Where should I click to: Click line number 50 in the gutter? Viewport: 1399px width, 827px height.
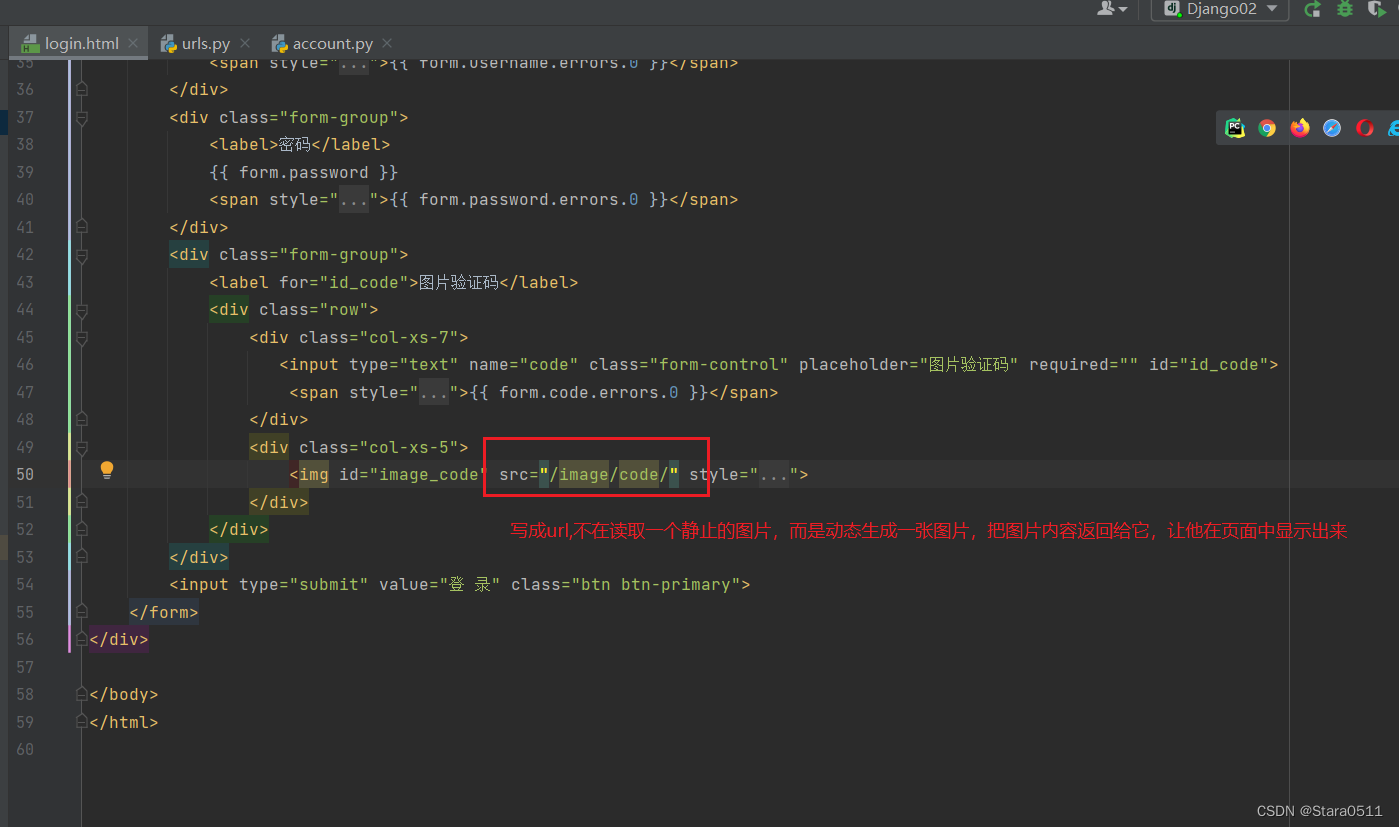point(24,475)
